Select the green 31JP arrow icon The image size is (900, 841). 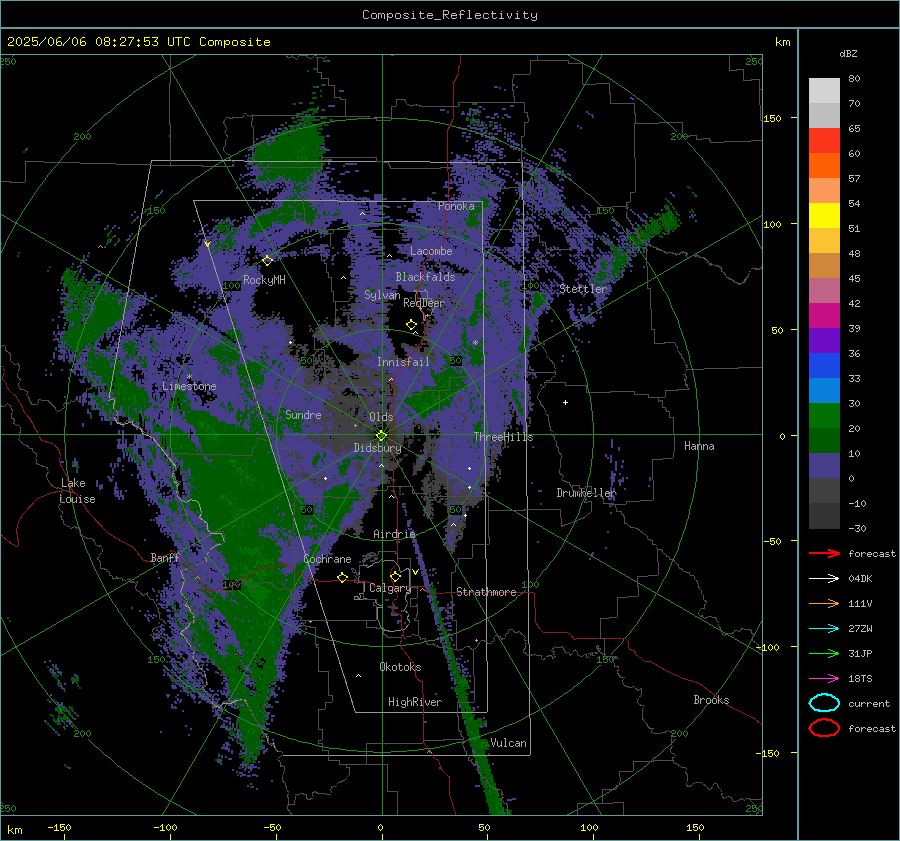pos(824,653)
